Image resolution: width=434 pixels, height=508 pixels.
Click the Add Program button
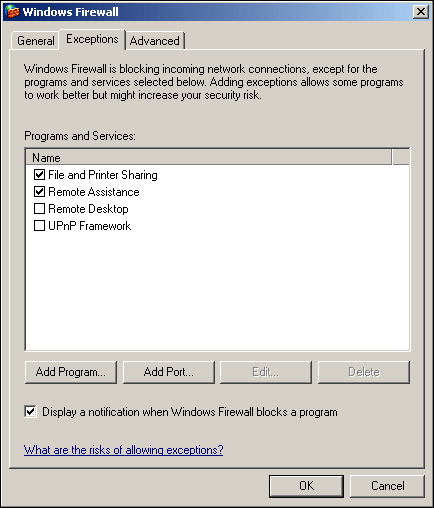71,372
